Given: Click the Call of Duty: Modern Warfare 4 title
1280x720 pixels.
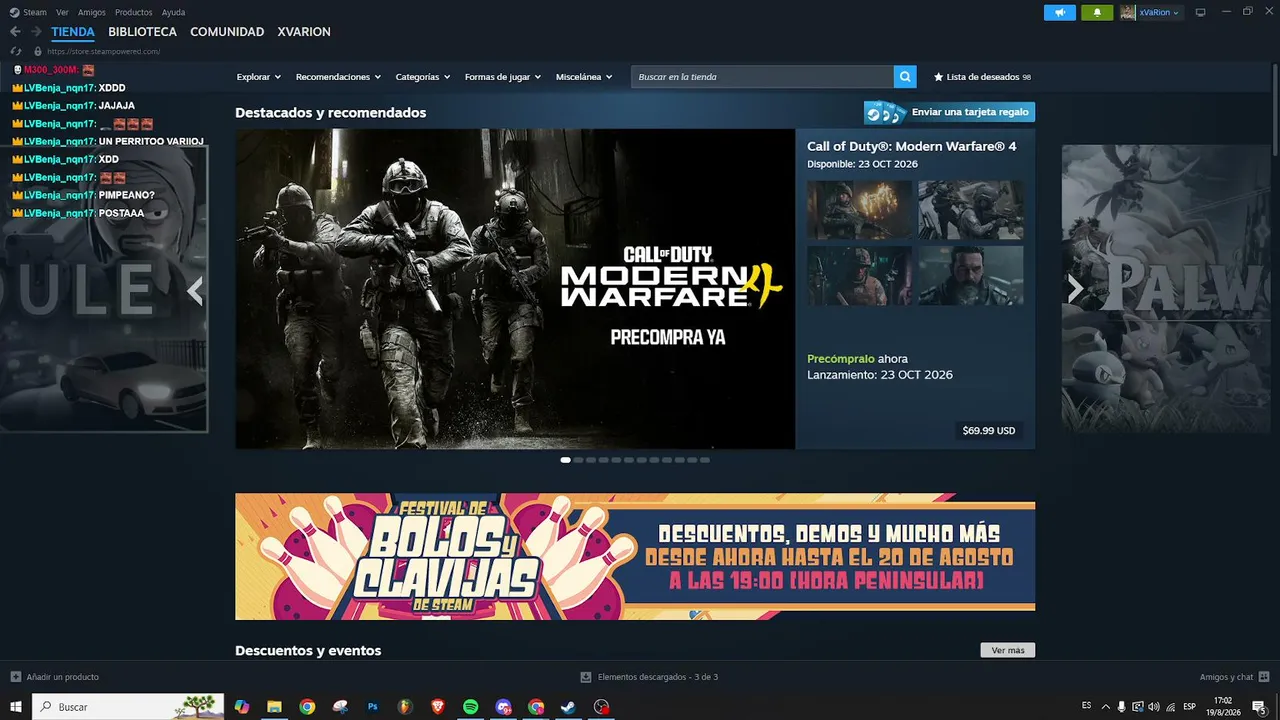Looking at the screenshot, I should coord(912,146).
